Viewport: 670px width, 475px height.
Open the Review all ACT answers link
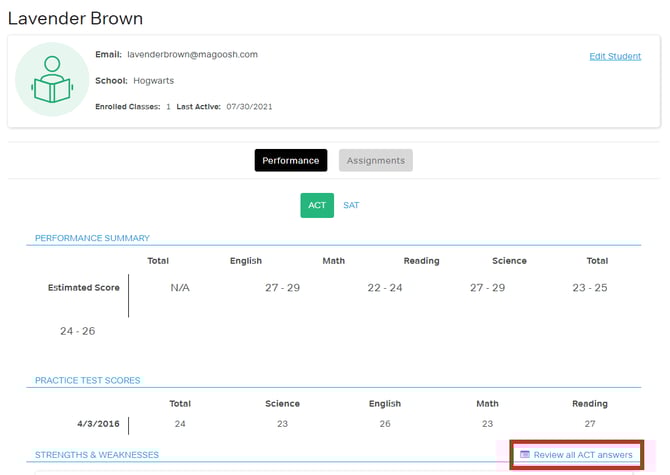tap(582, 455)
